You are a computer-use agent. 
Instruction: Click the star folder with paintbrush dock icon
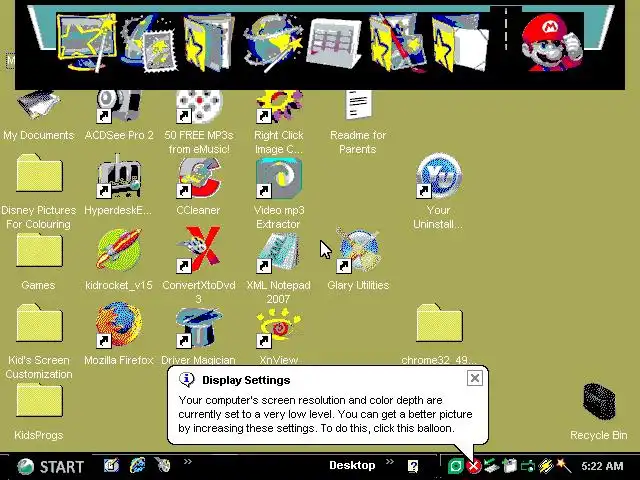(397, 42)
